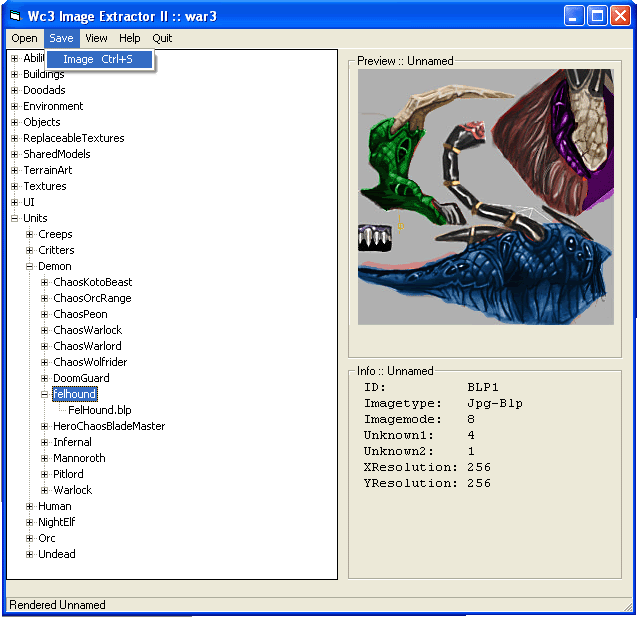Select the Pitlord tree label
Image resolution: width=638 pixels, height=618 pixels.
(68, 474)
